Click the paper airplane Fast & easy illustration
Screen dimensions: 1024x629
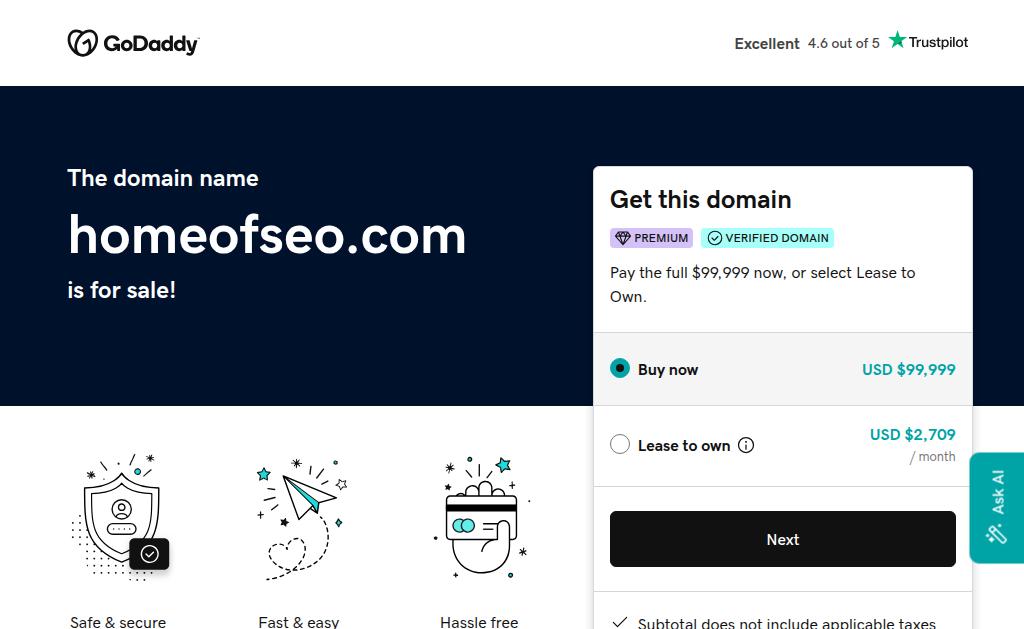pos(301,519)
